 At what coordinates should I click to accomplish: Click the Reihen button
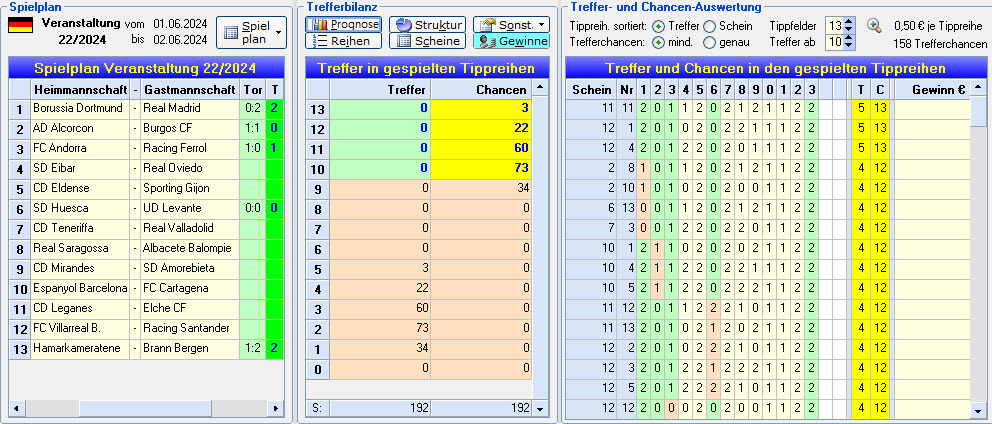pyautogui.click(x=343, y=41)
